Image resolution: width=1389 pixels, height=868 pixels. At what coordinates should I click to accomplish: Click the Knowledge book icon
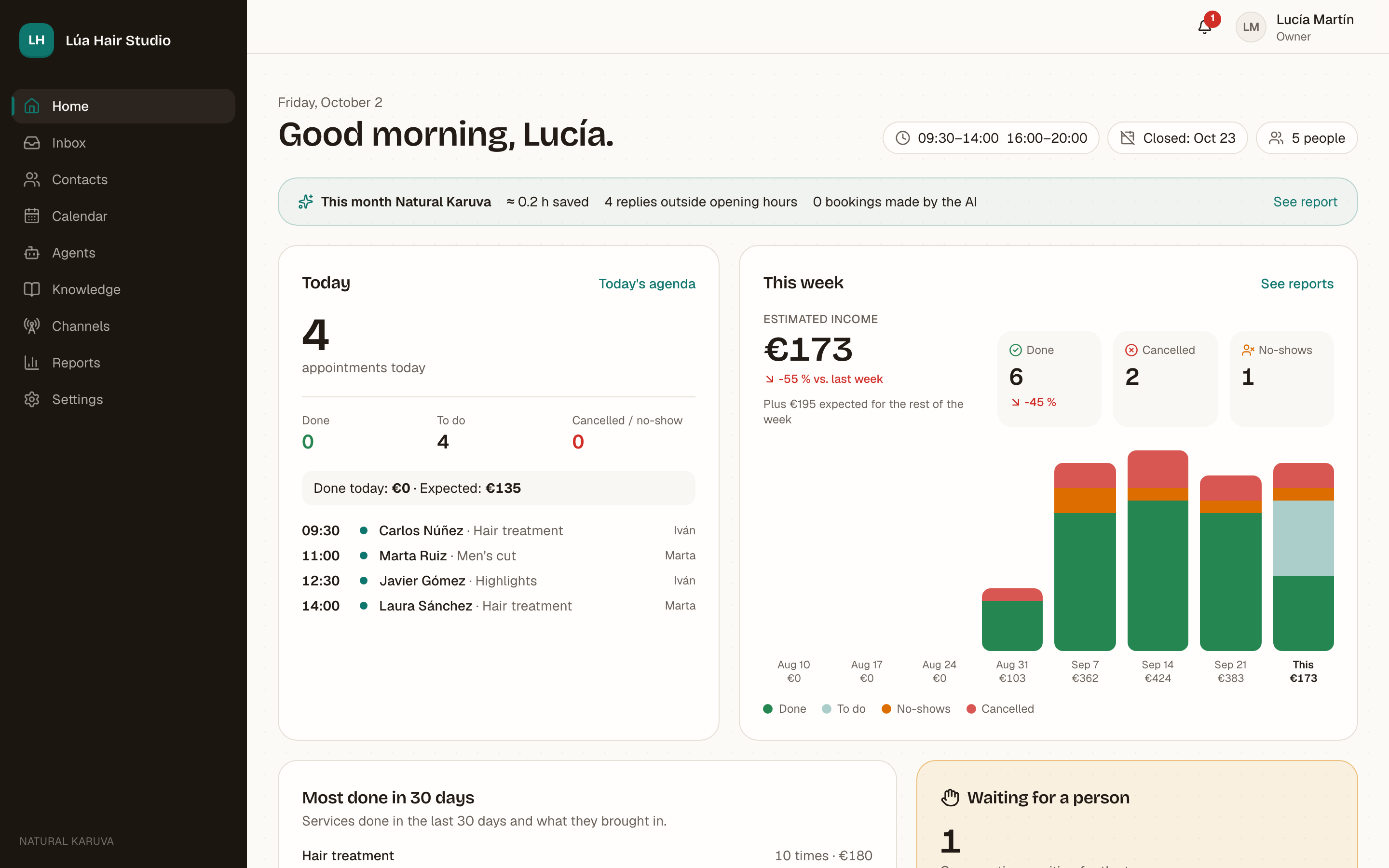[32, 289]
